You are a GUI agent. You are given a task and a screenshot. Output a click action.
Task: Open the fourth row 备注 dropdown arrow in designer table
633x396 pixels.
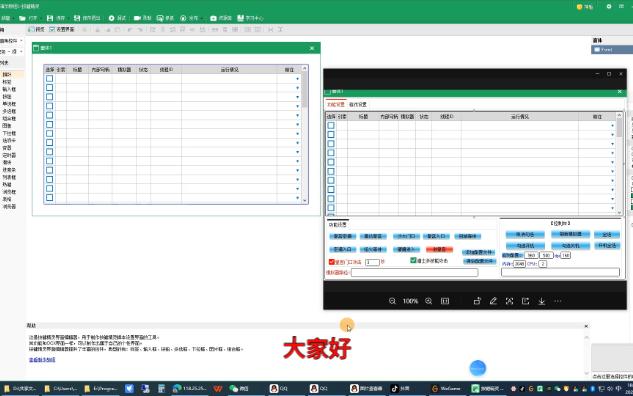pyautogui.click(x=298, y=107)
